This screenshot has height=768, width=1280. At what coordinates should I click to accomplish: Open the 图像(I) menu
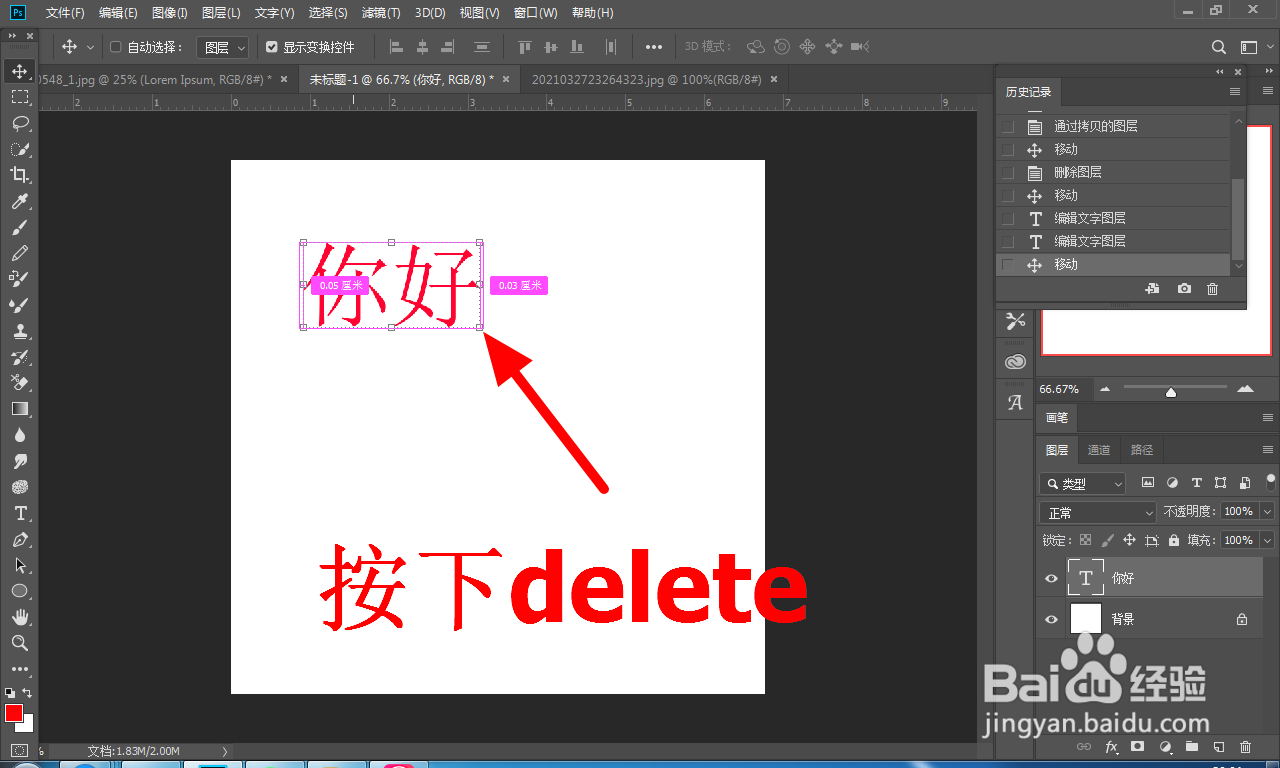[170, 13]
